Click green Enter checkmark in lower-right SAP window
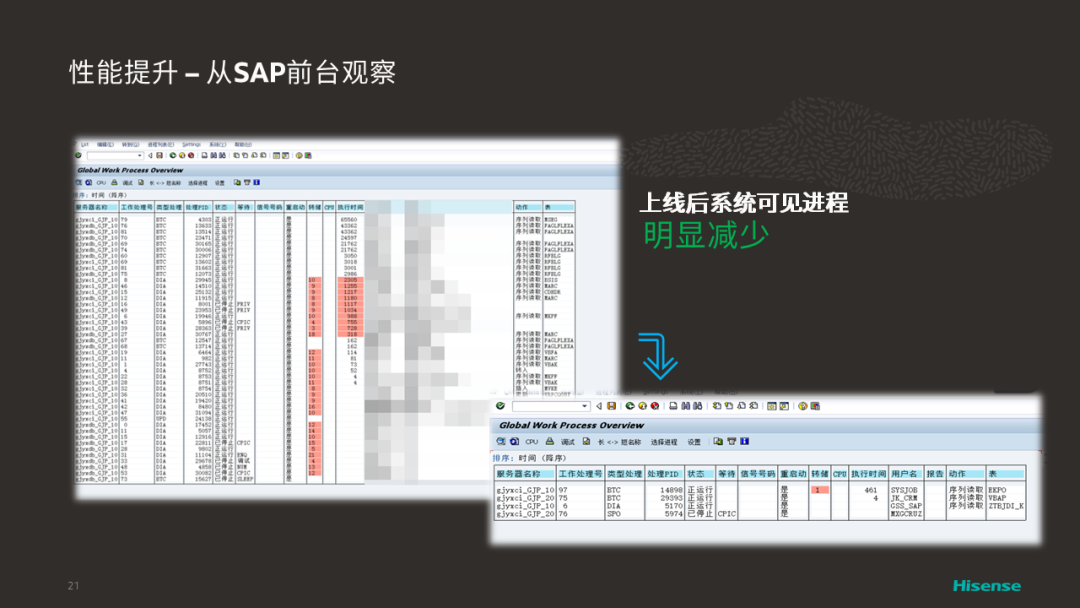 pos(500,406)
